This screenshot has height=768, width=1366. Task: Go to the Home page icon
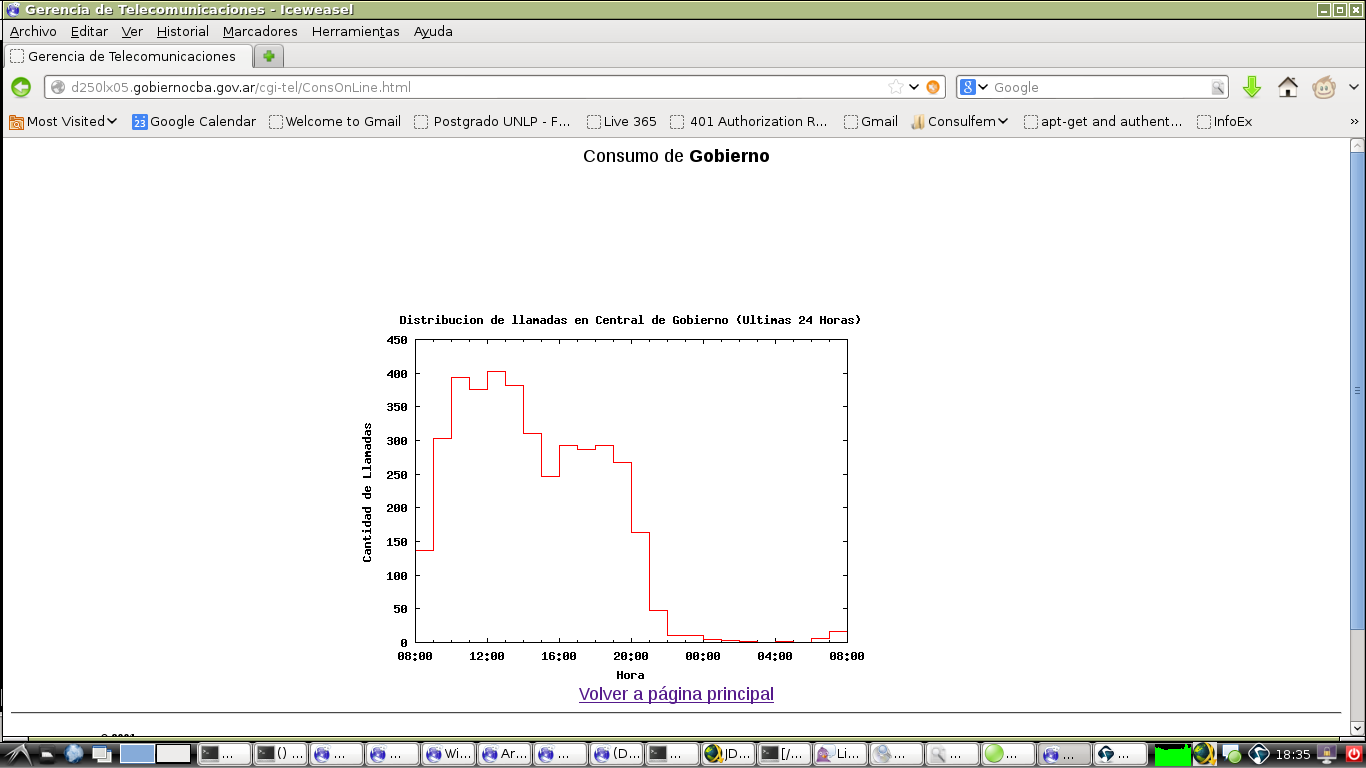[1288, 87]
